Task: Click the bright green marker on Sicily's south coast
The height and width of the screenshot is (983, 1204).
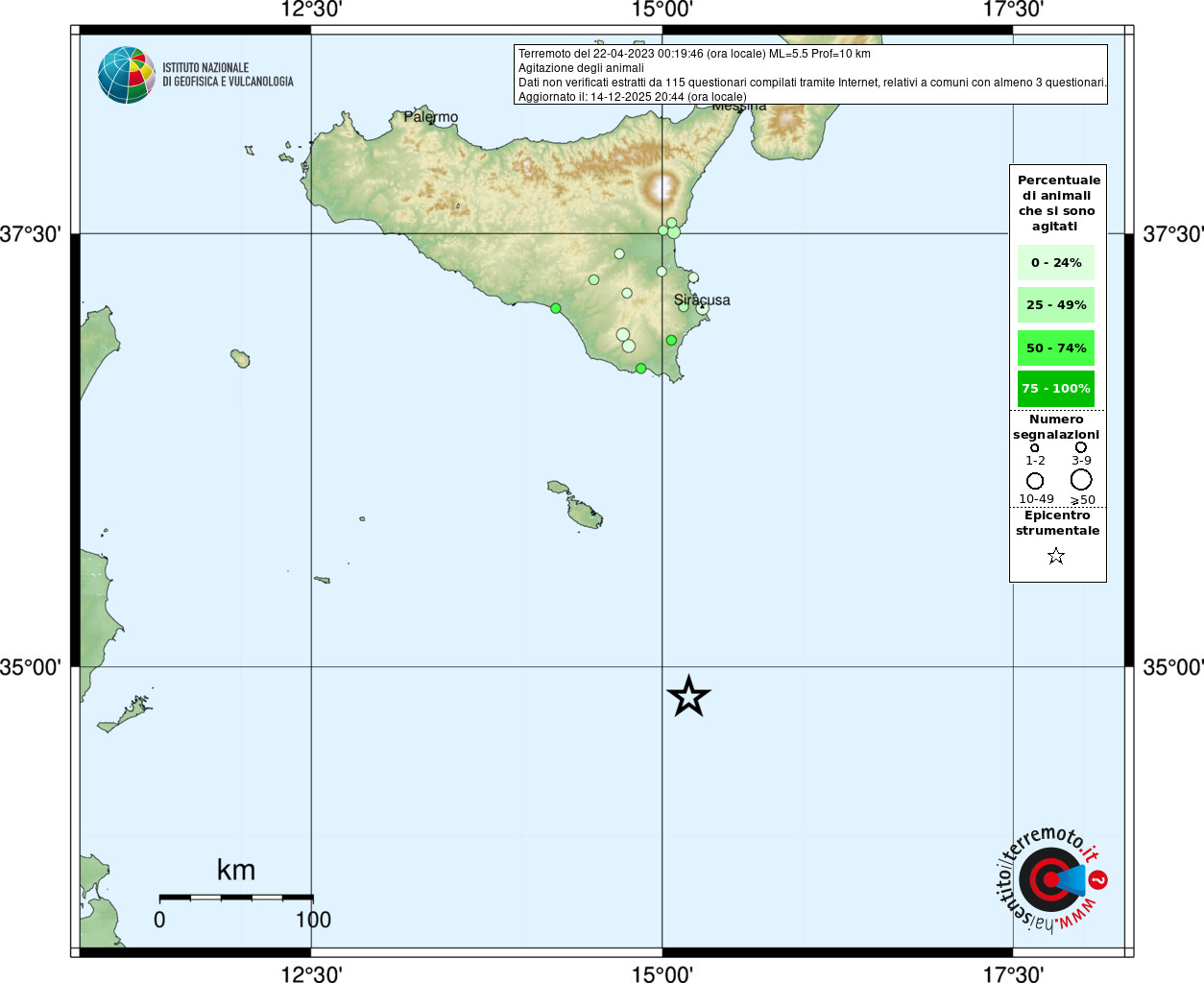Action: [x=555, y=308]
